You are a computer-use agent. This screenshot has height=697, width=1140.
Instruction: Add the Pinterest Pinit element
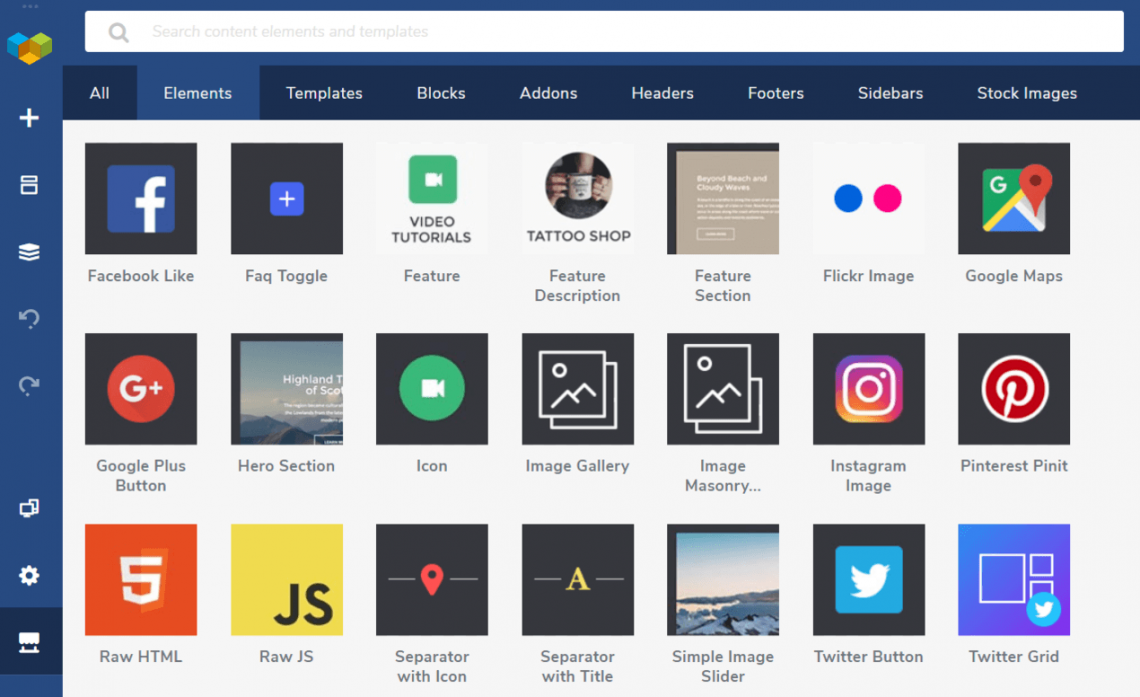[x=1013, y=389]
